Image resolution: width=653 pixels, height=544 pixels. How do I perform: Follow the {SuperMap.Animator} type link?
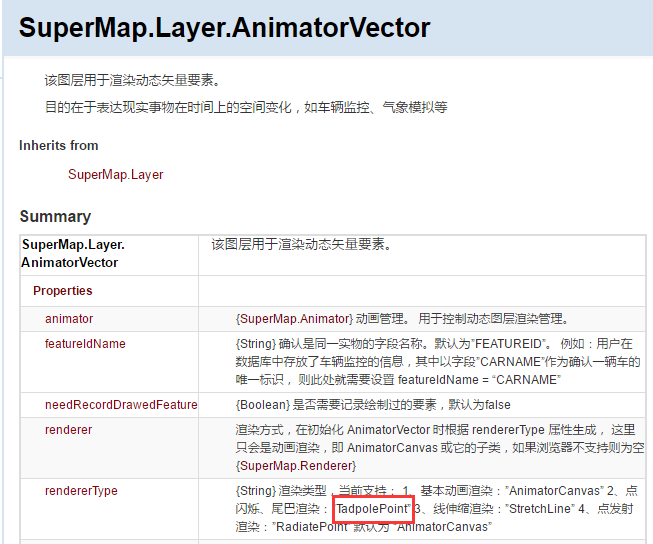(294, 319)
